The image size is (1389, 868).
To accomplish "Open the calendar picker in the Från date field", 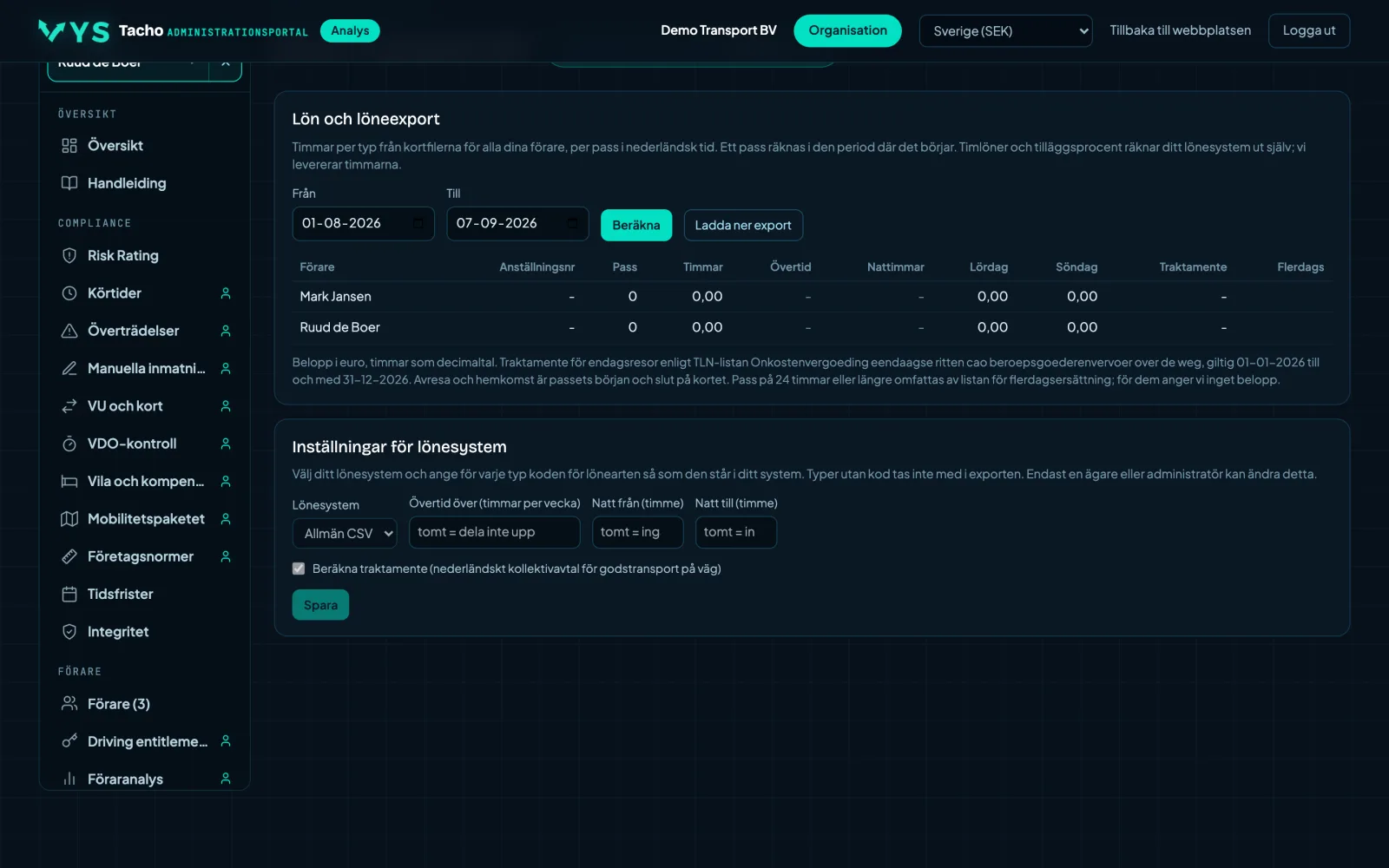I will 418,224.
